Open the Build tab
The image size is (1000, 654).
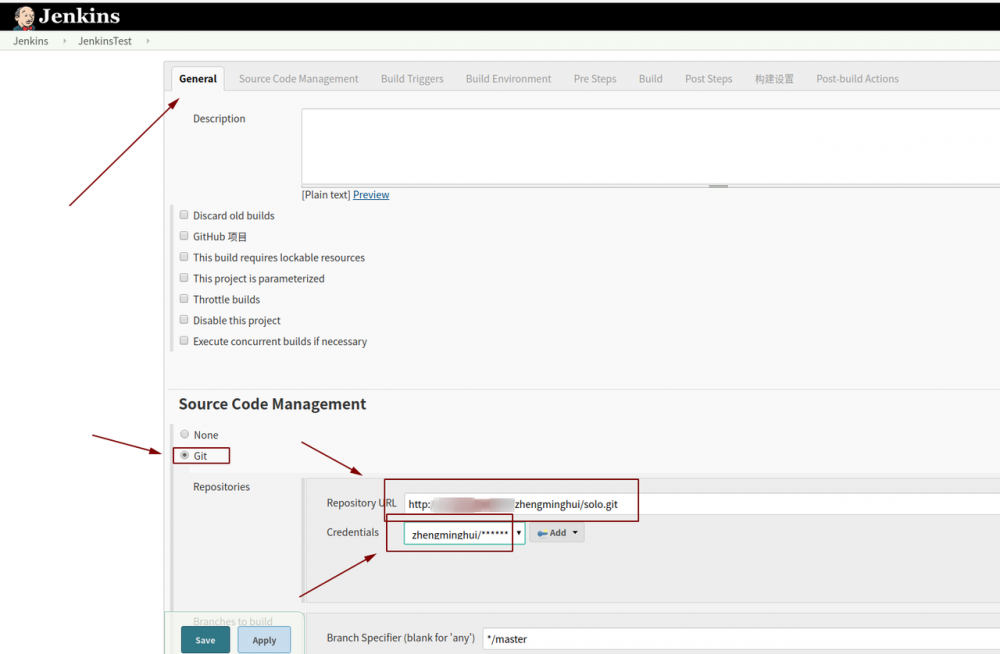click(651, 78)
